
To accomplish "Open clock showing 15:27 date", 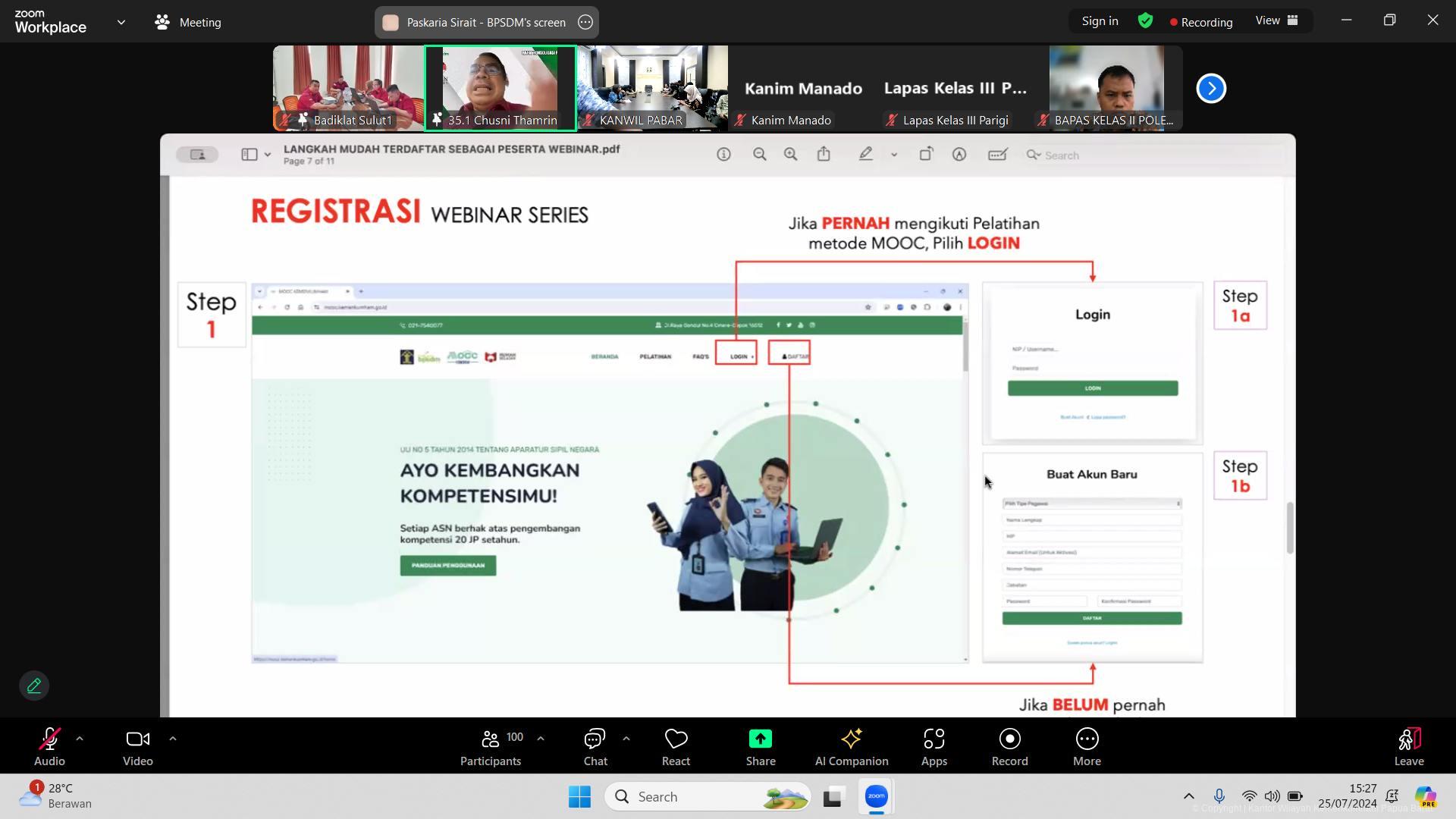I will coord(1348,796).
